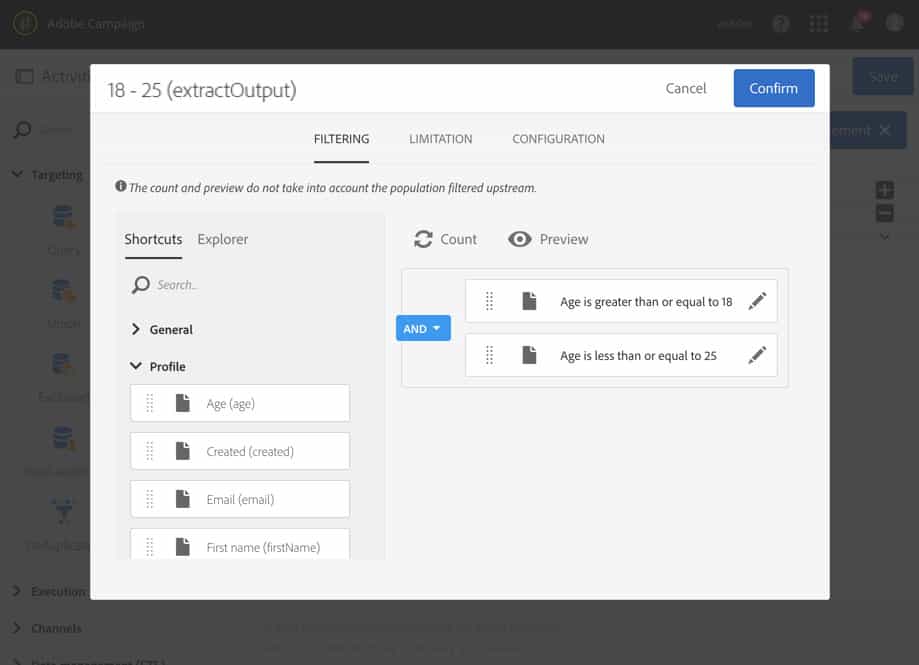The width and height of the screenshot is (919, 665).
Task: Open the notifications bell in the top bar
Action: point(857,23)
